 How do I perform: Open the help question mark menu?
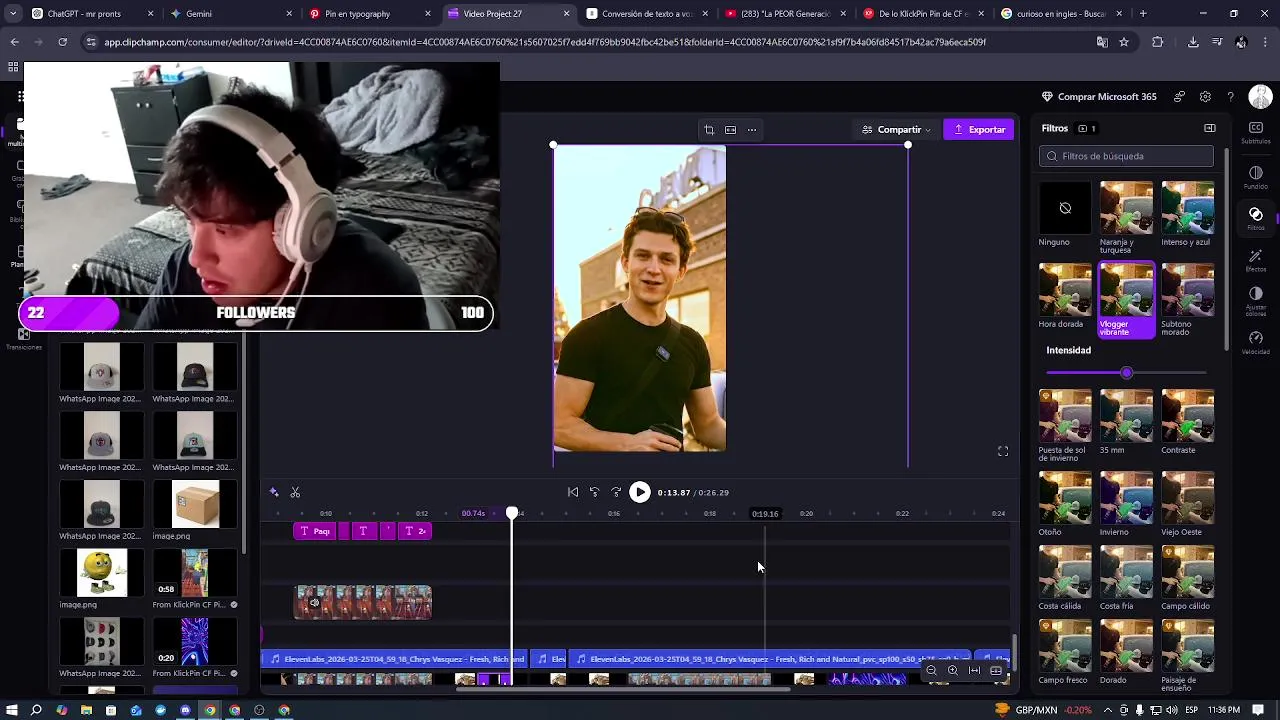coord(1230,97)
